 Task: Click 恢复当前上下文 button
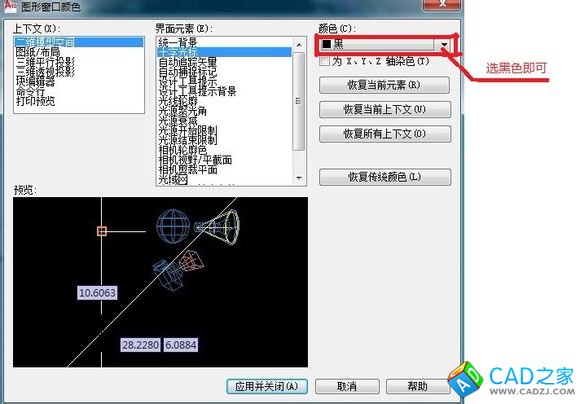click(385, 110)
